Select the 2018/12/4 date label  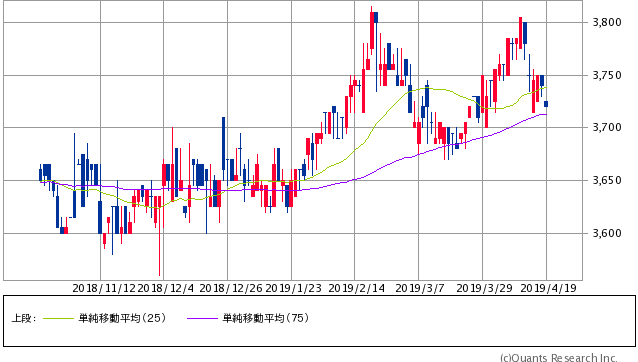point(166,288)
